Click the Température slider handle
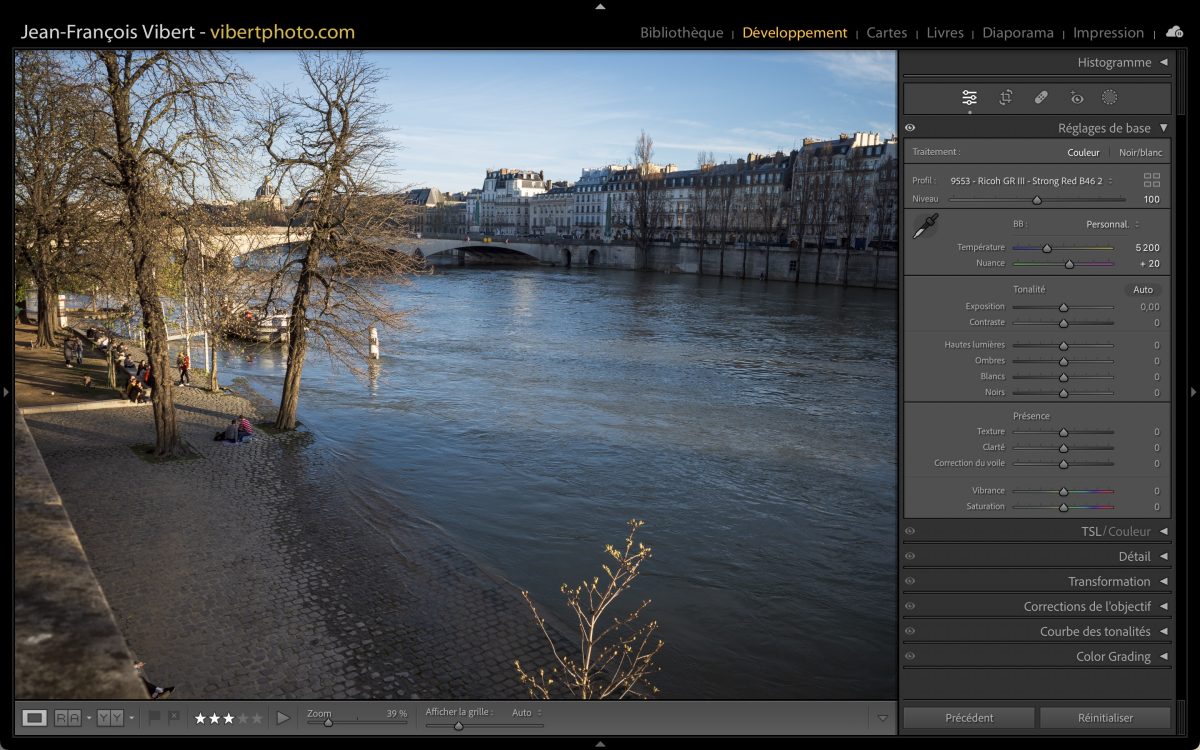Image resolution: width=1200 pixels, height=750 pixels. coord(1047,248)
